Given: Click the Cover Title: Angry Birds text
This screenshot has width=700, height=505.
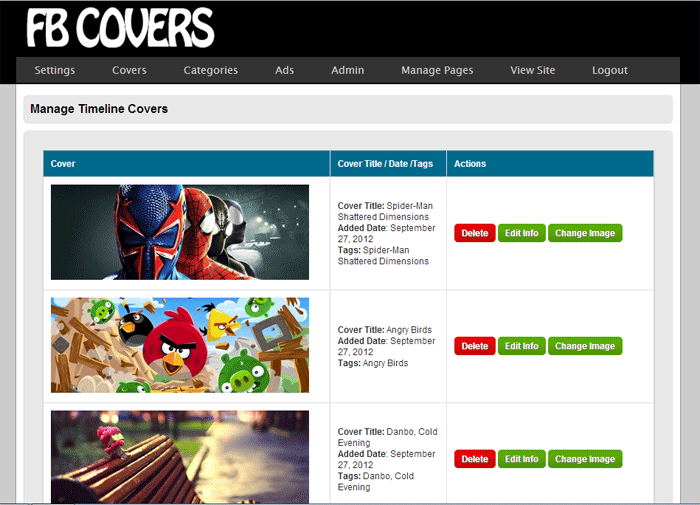Looking at the screenshot, I should 385,330.
